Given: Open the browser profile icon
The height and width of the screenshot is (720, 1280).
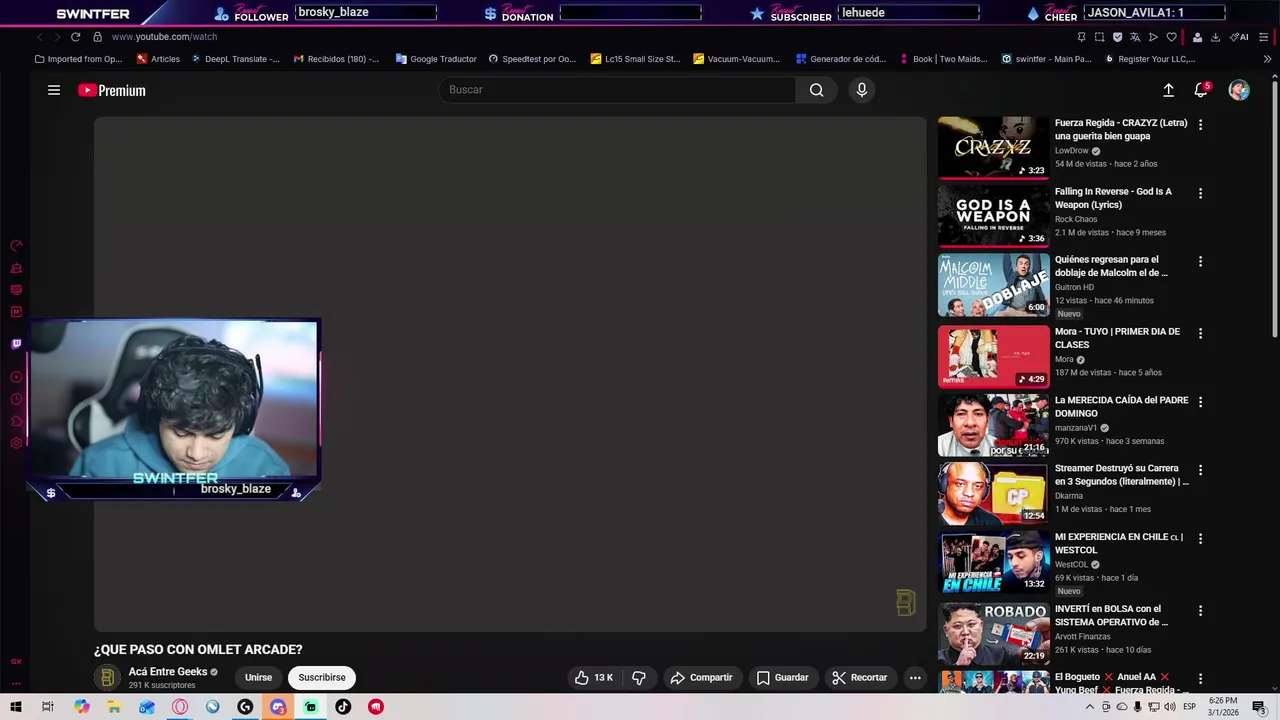Looking at the screenshot, I should click(x=1197, y=37).
